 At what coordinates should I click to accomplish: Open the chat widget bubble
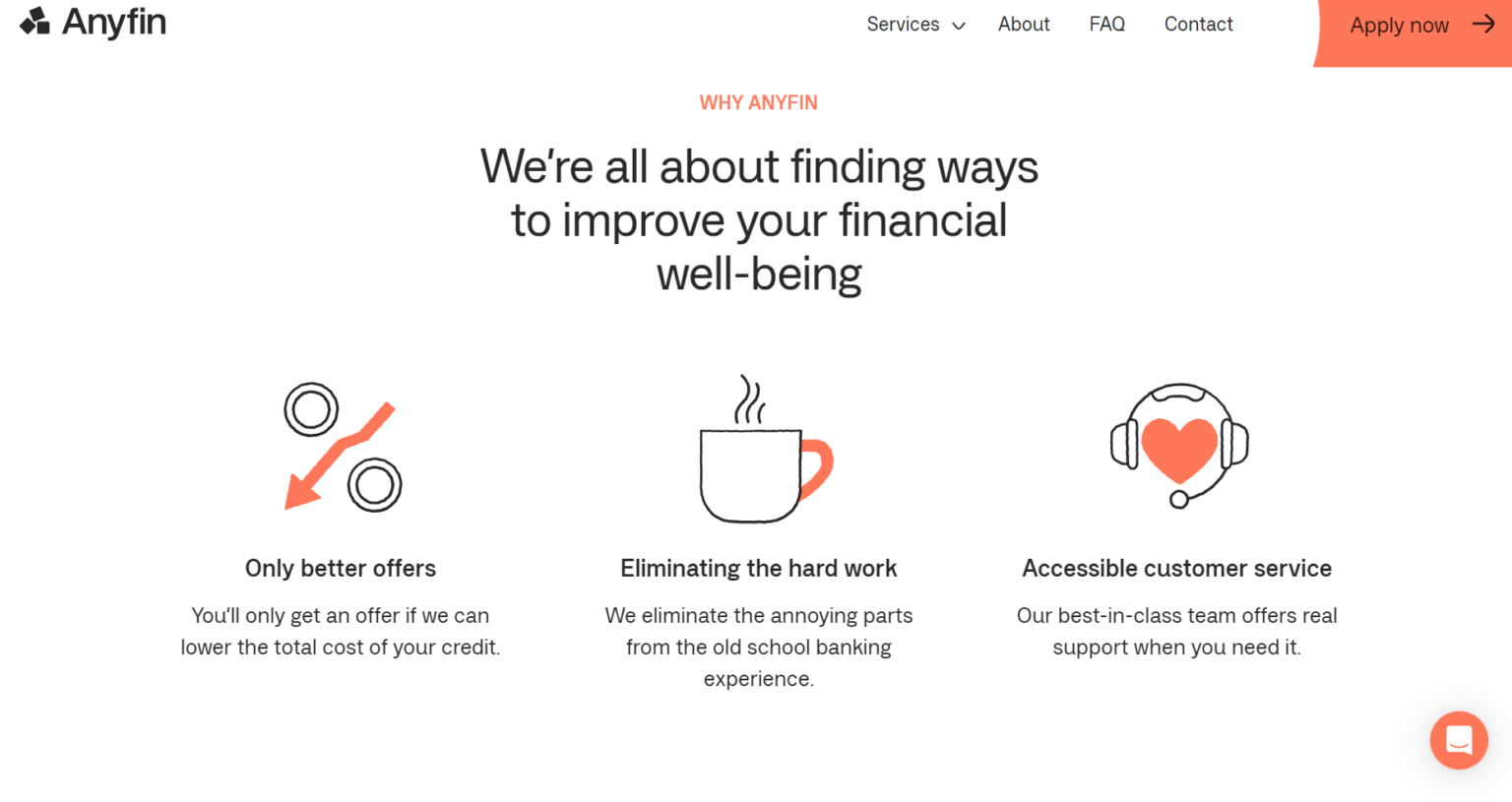(1459, 740)
